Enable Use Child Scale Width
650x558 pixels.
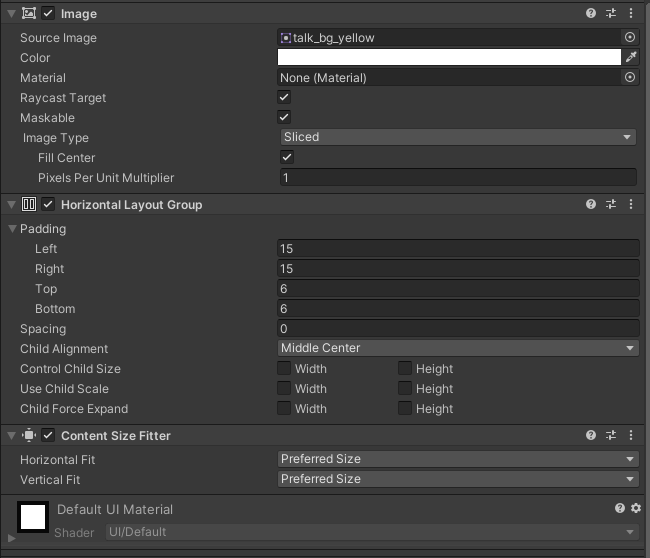(284, 388)
